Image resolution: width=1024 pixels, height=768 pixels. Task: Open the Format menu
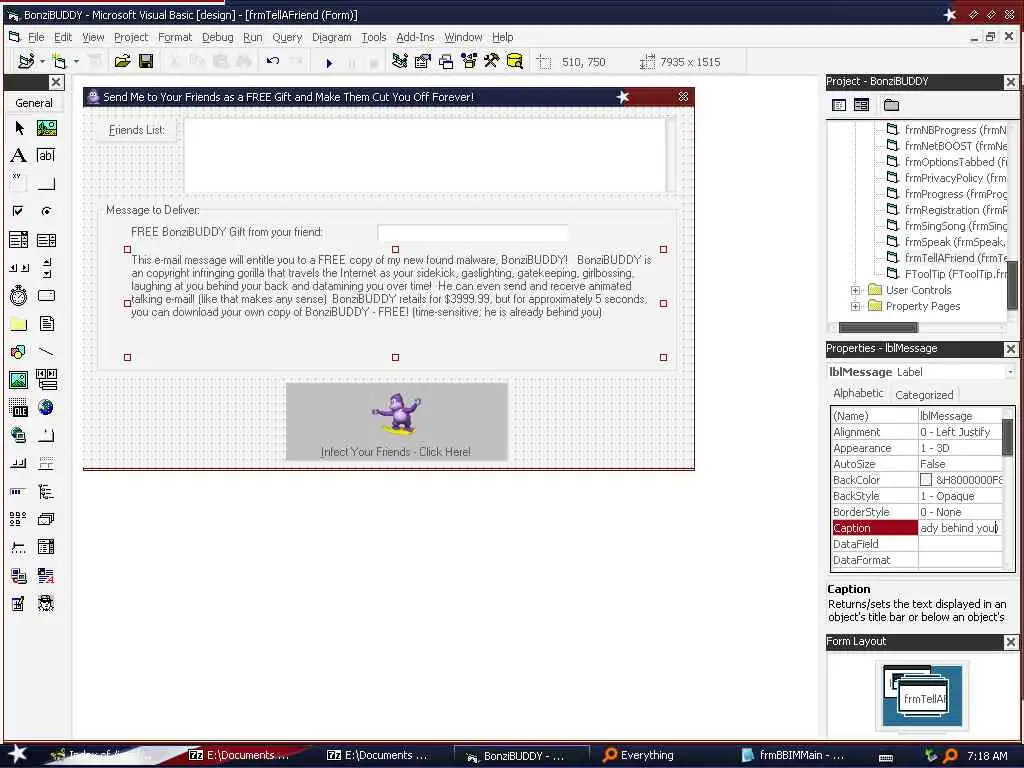tap(175, 37)
